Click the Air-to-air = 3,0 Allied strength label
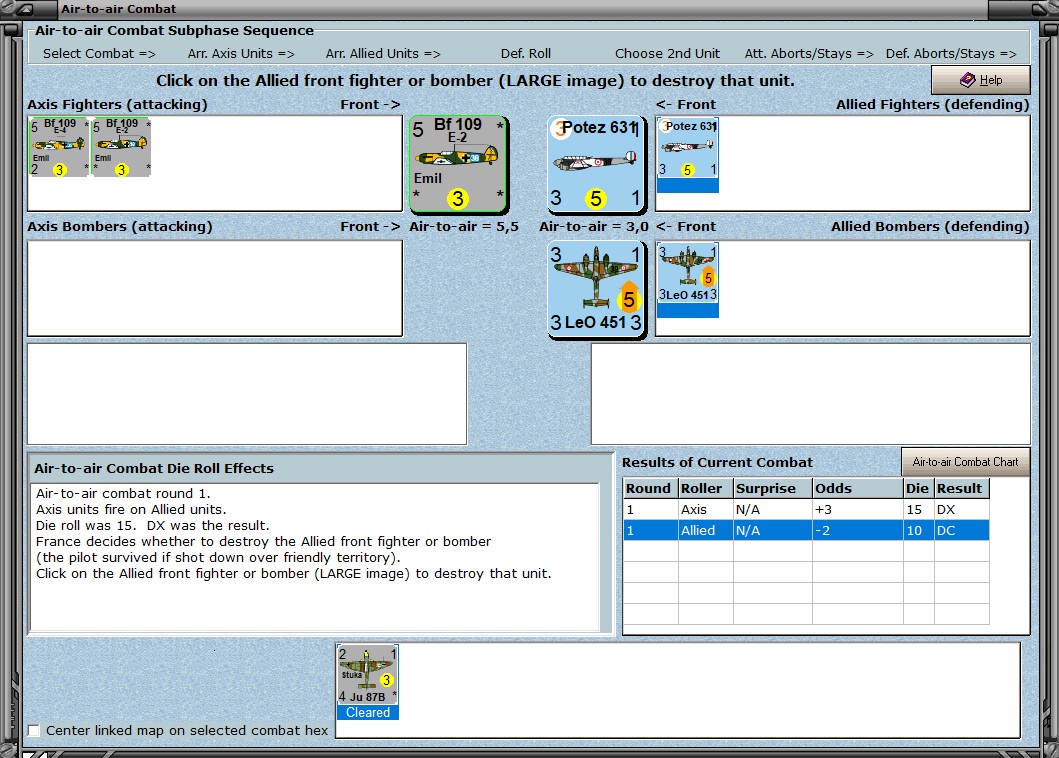 [594, 226]
